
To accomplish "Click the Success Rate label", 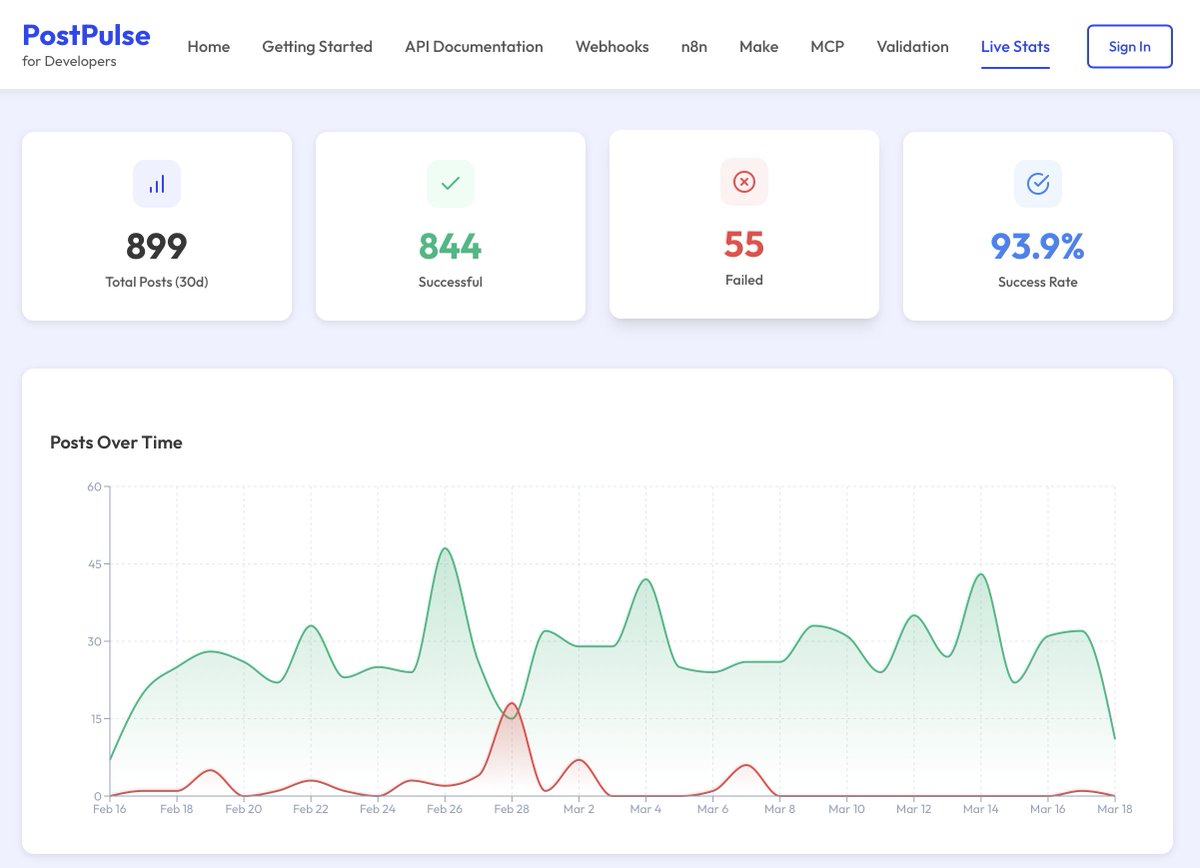I will pos(1038,282).
